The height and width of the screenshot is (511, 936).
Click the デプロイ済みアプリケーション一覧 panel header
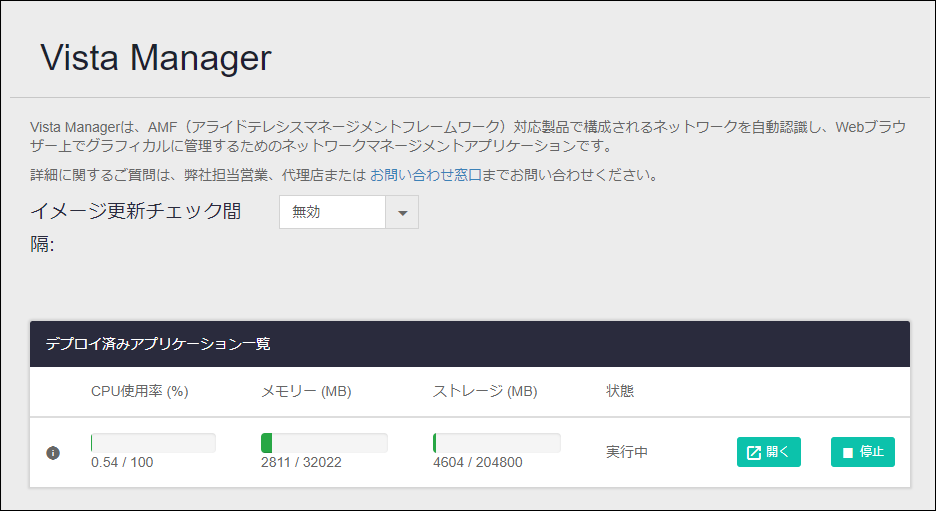(470, 344)
